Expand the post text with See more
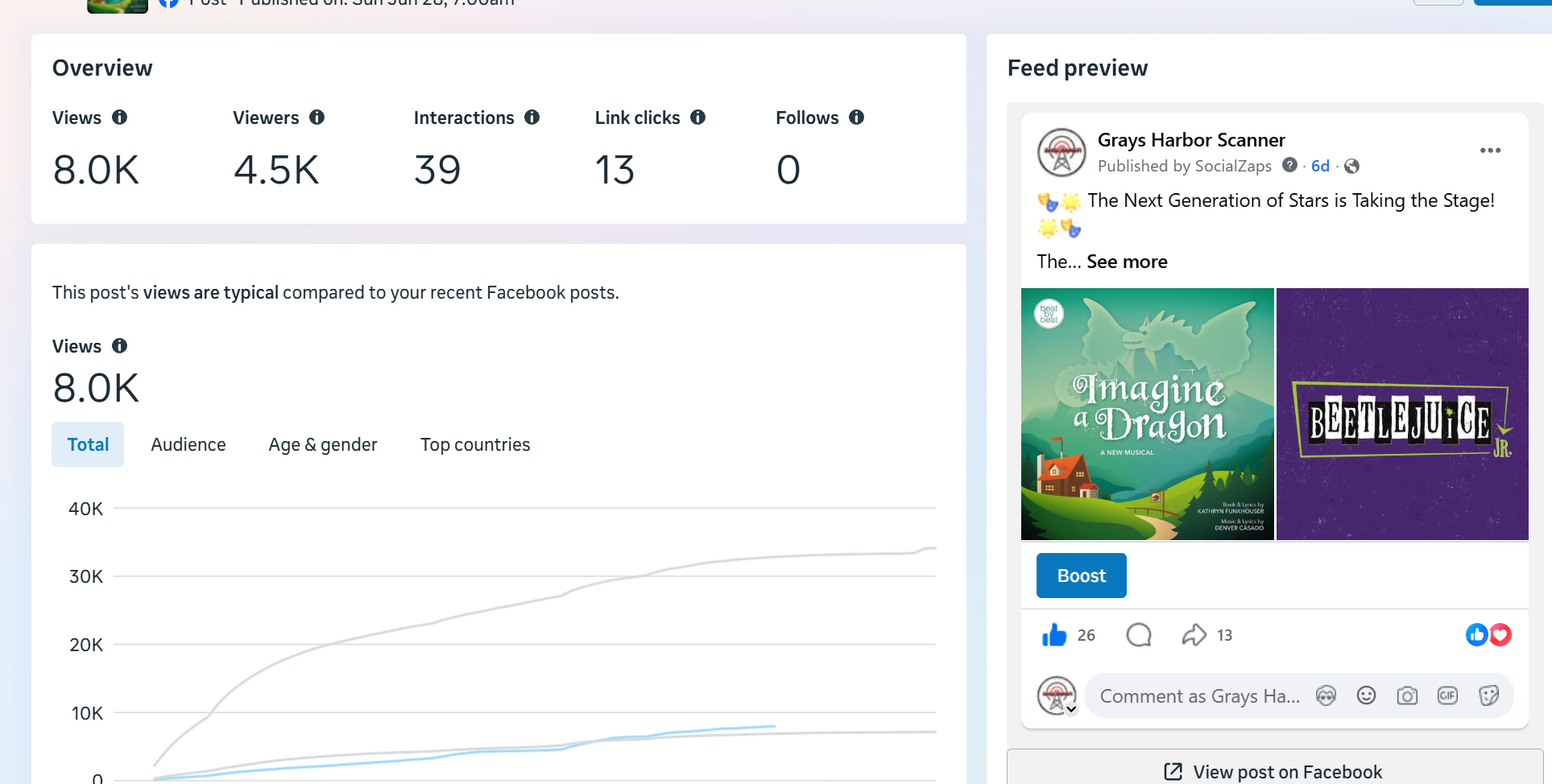Image resolution: width=1552 pixels, height=784 pixels. [1127, 262]
